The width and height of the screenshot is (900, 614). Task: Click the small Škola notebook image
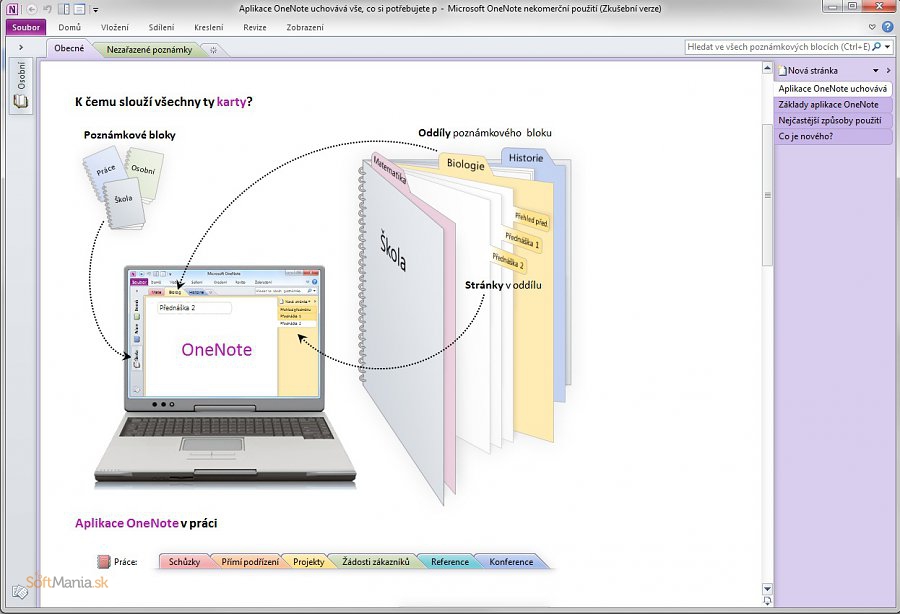125,203
